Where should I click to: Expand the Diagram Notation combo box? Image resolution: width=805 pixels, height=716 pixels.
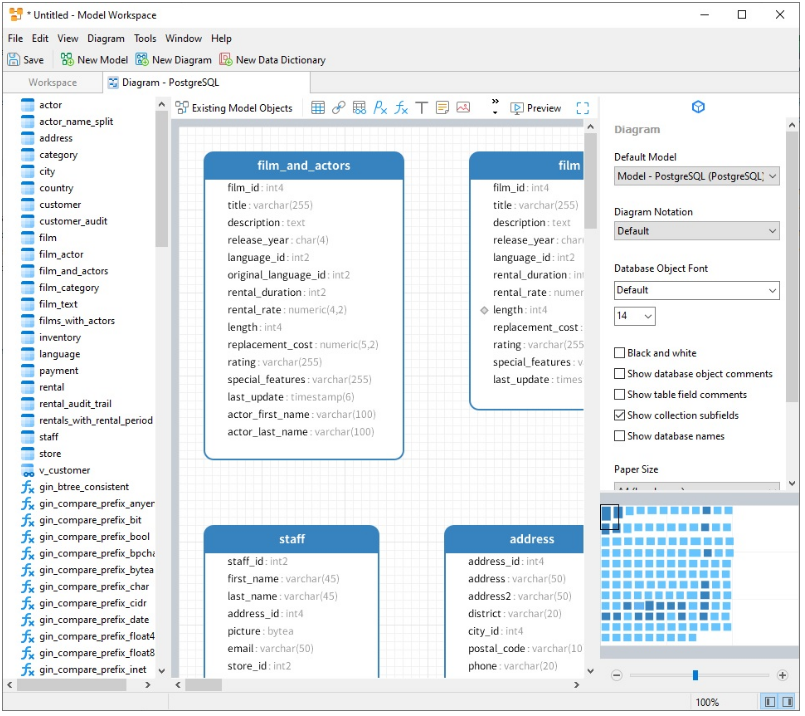click(x=696, y=231)
